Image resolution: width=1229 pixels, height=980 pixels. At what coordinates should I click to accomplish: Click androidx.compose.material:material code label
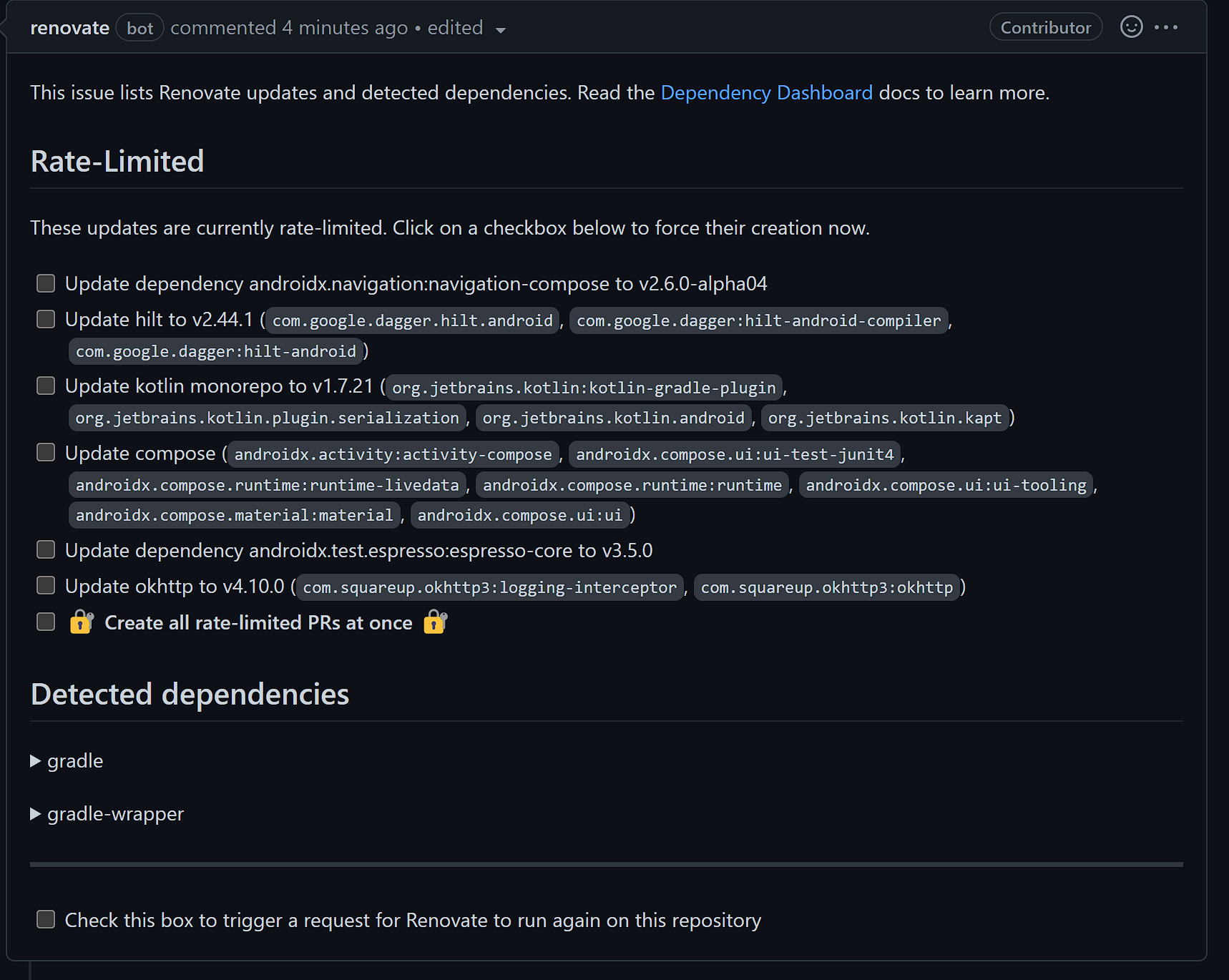[235, 515]
